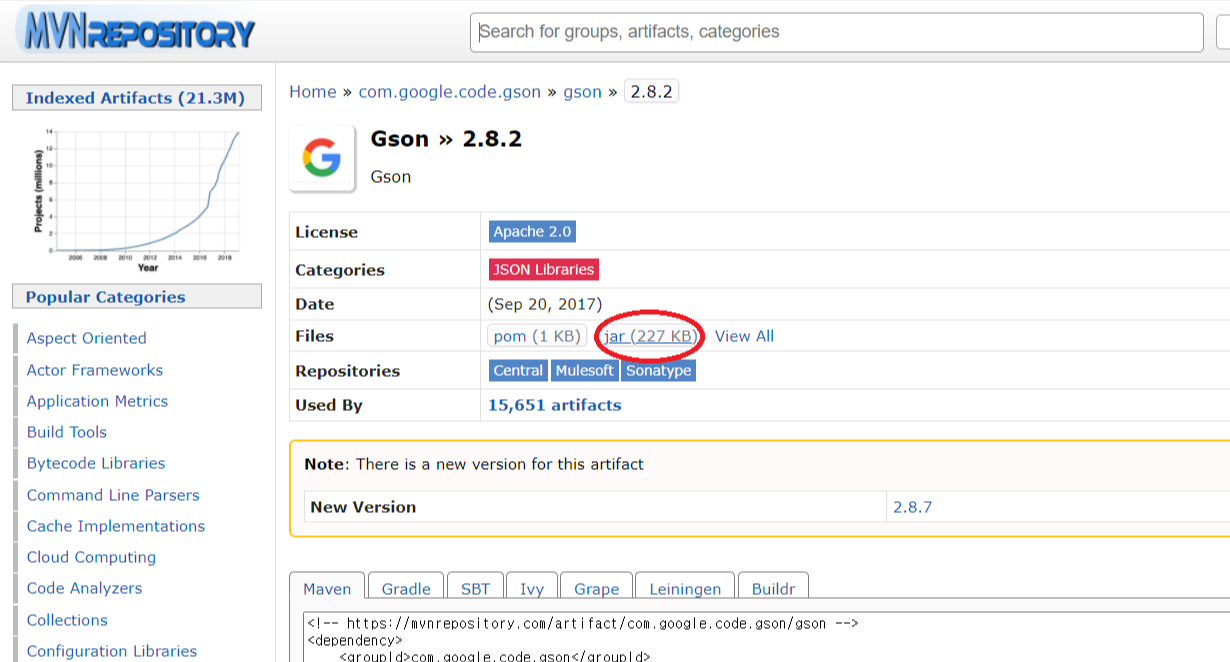
Task: Click the Popular Categories header
Action: [137, 297]
